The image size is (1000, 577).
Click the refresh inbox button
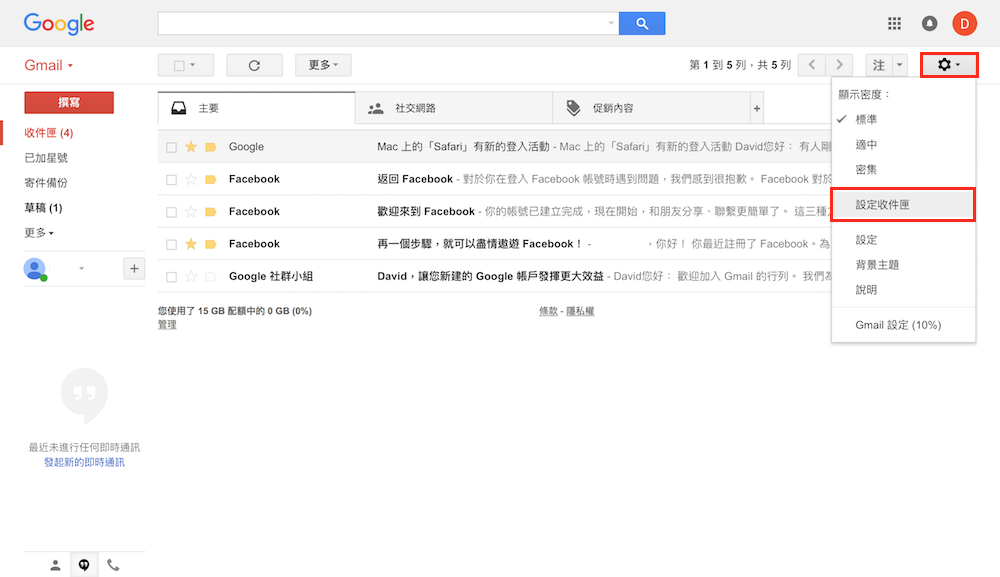pyautogui.click(x=254, y=65)
